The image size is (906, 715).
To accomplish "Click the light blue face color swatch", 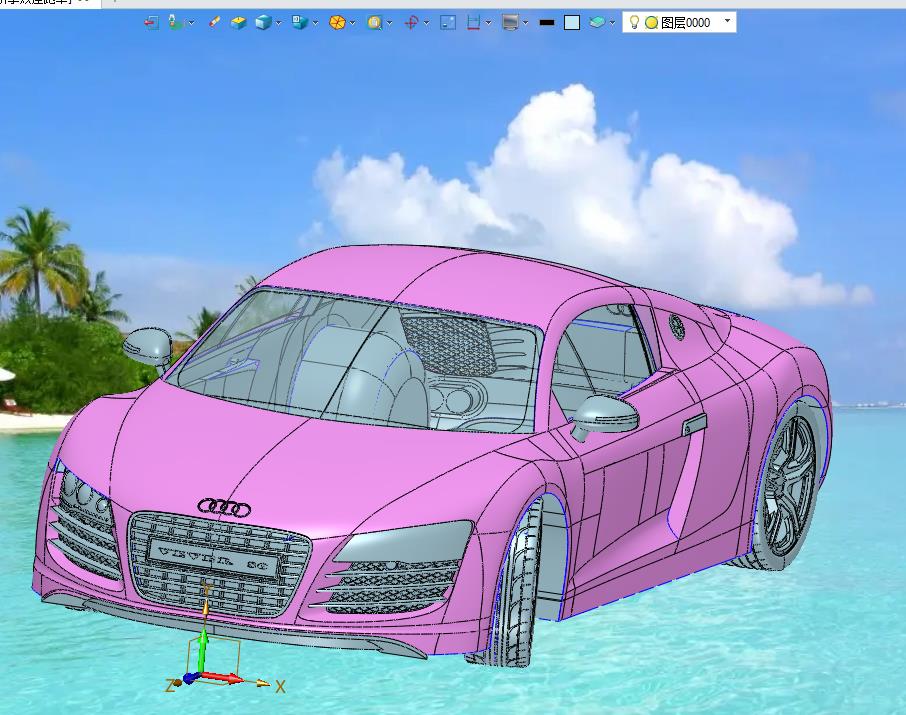I will tap(572, 23).
